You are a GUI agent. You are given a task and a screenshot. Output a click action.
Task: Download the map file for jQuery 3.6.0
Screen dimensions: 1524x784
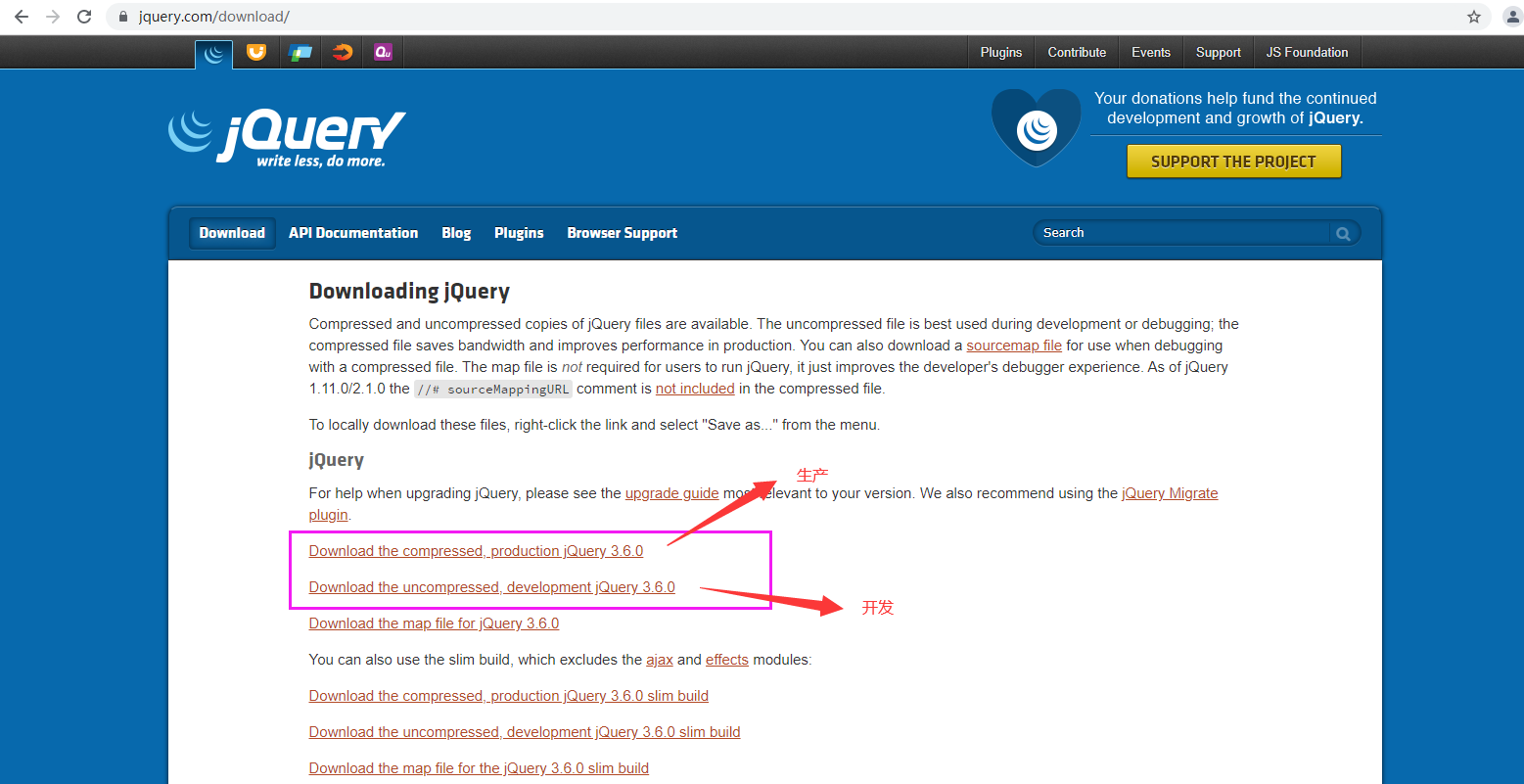pyautogui.click(x=434, y=623)
